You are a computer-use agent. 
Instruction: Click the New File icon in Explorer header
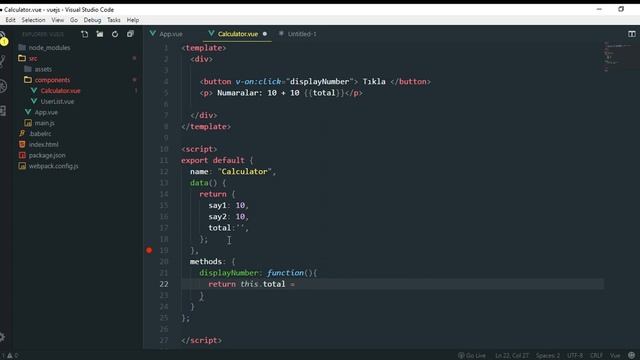tap(84, 34)
